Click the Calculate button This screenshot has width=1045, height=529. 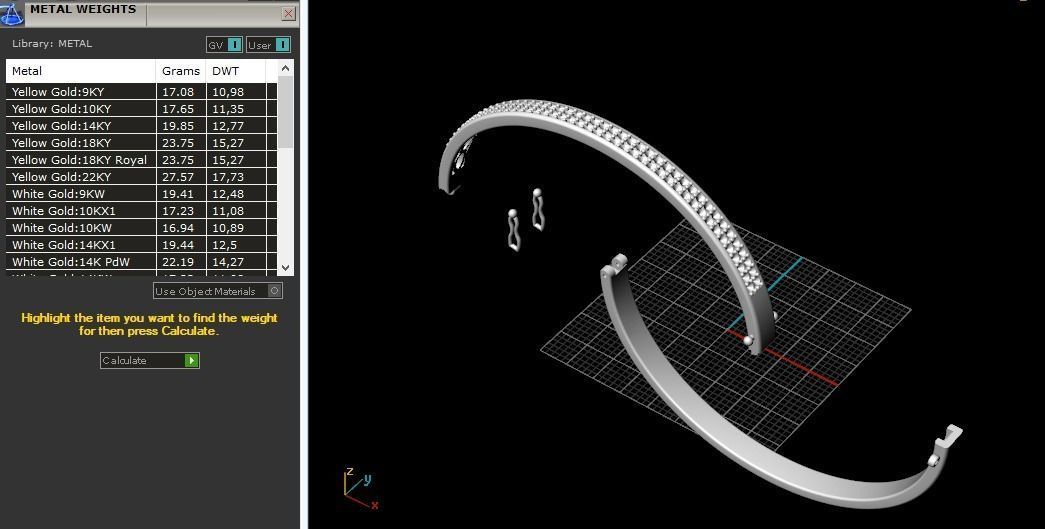[150, 360]
